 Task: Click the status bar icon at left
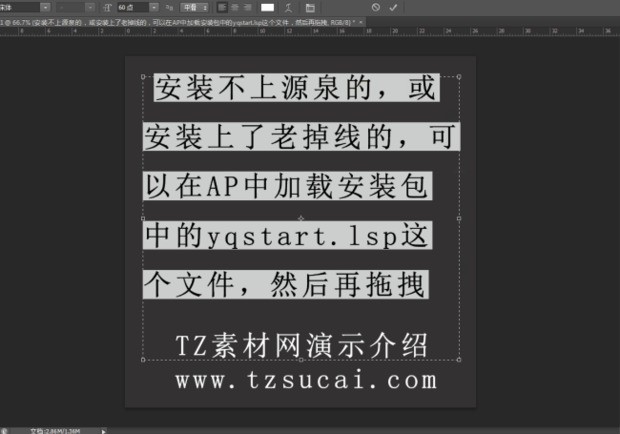point(4,431)
